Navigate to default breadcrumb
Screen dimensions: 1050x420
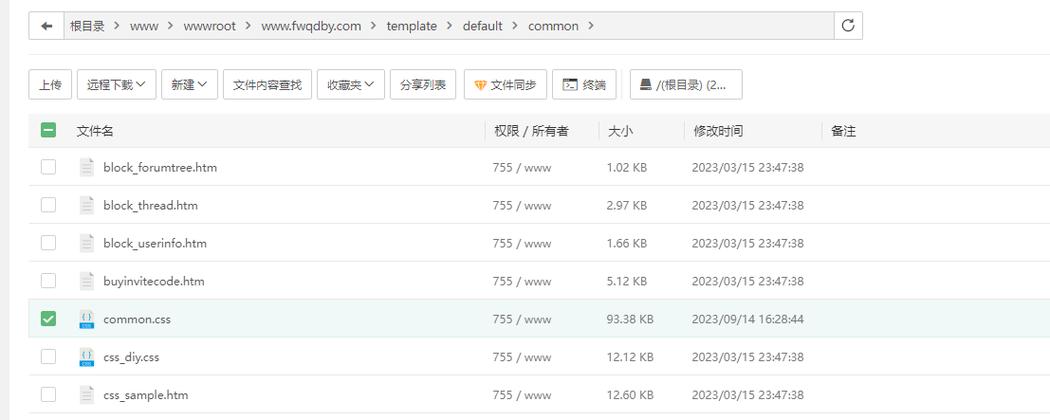(x=482, y=26)
